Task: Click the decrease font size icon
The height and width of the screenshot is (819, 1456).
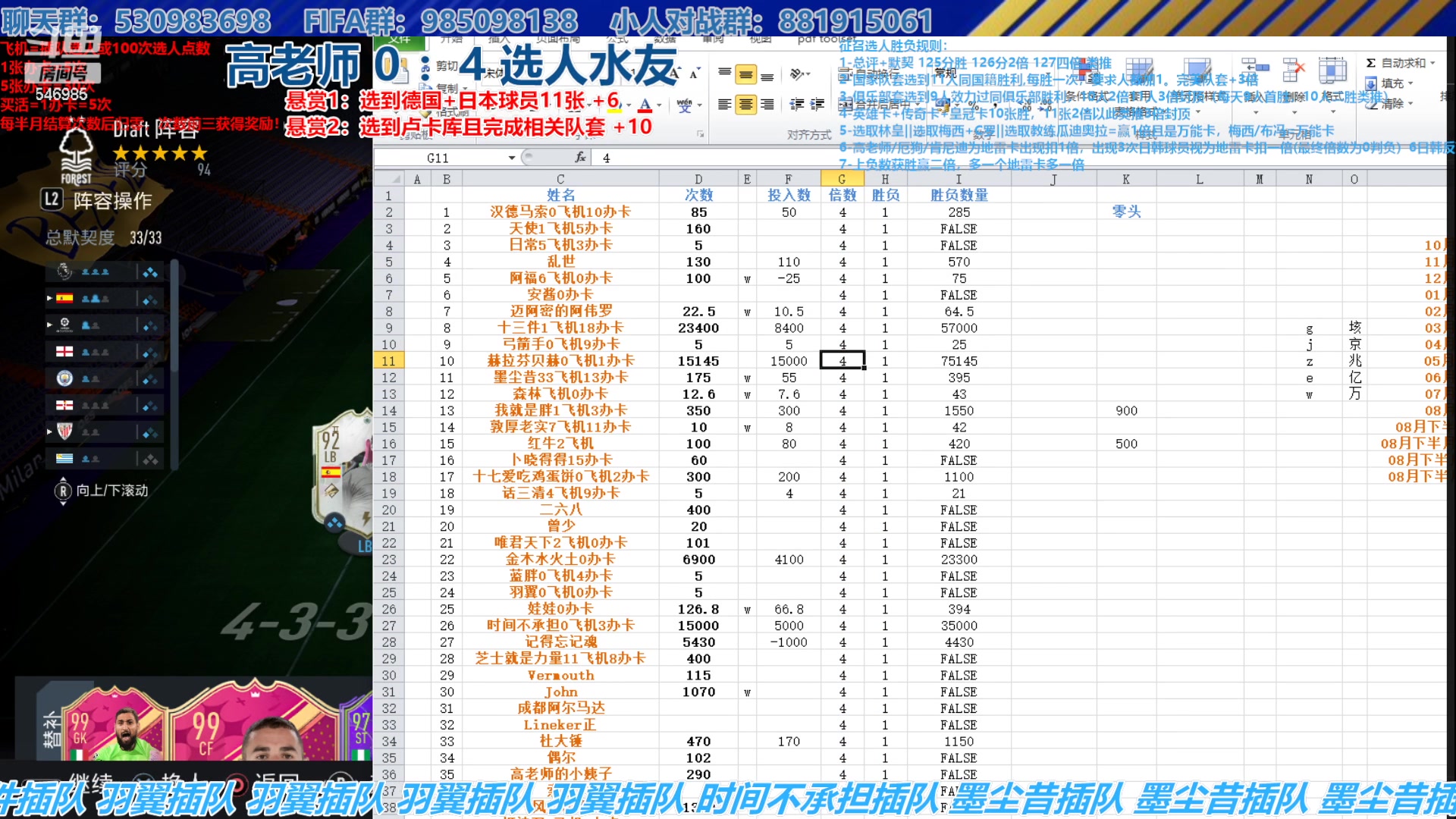Action: [x=694, y=74]
